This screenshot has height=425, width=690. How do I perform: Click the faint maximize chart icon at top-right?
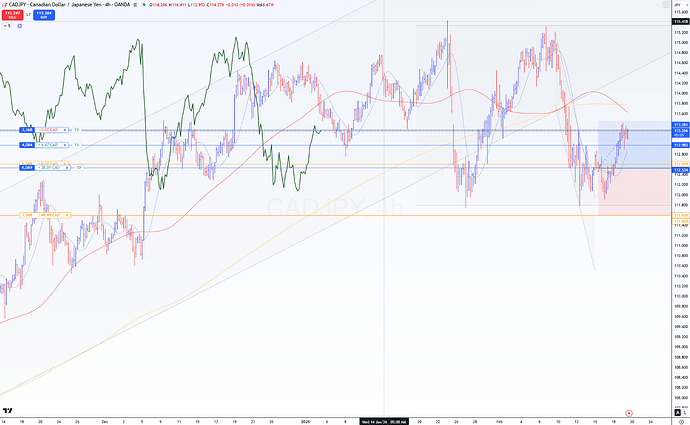click(666, 5)
